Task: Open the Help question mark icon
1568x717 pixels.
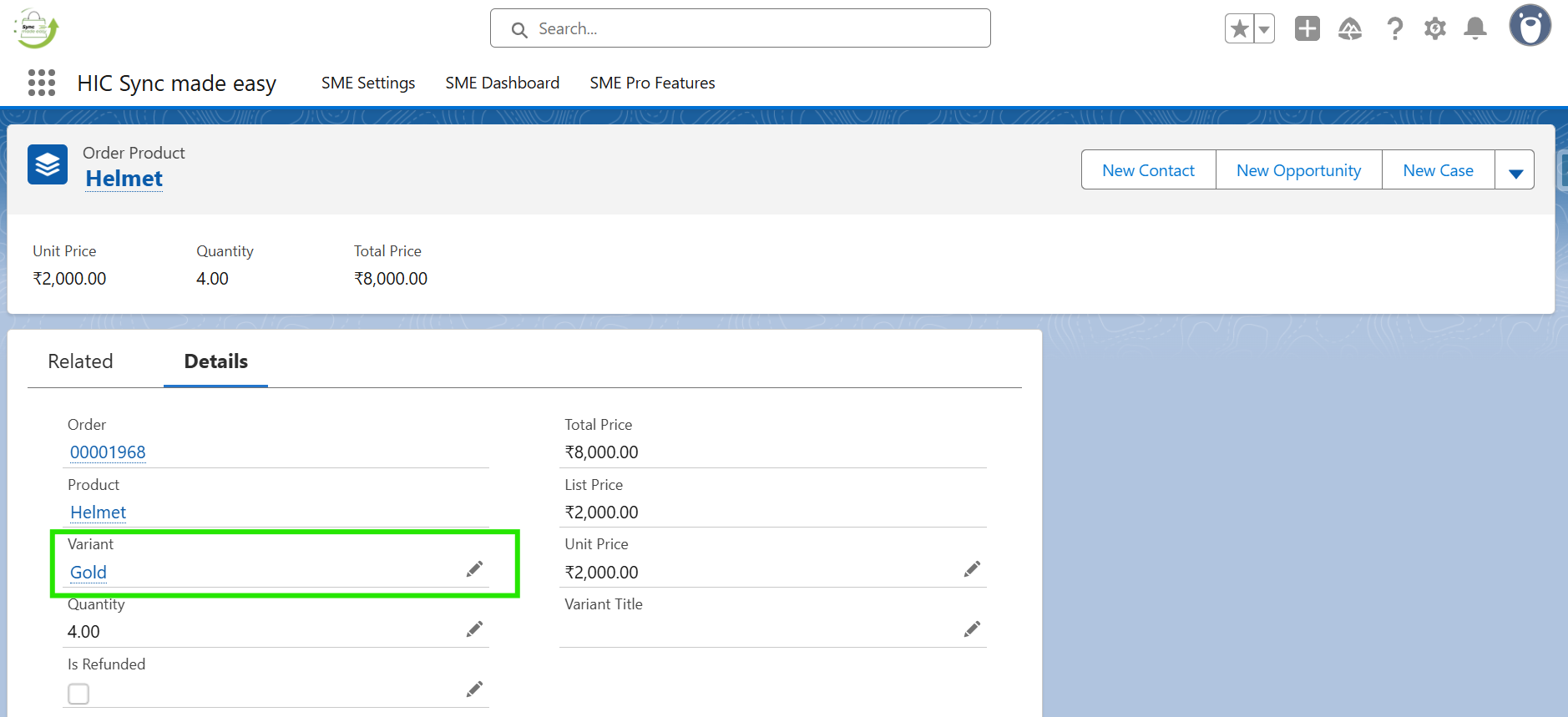Action: 1394,28
